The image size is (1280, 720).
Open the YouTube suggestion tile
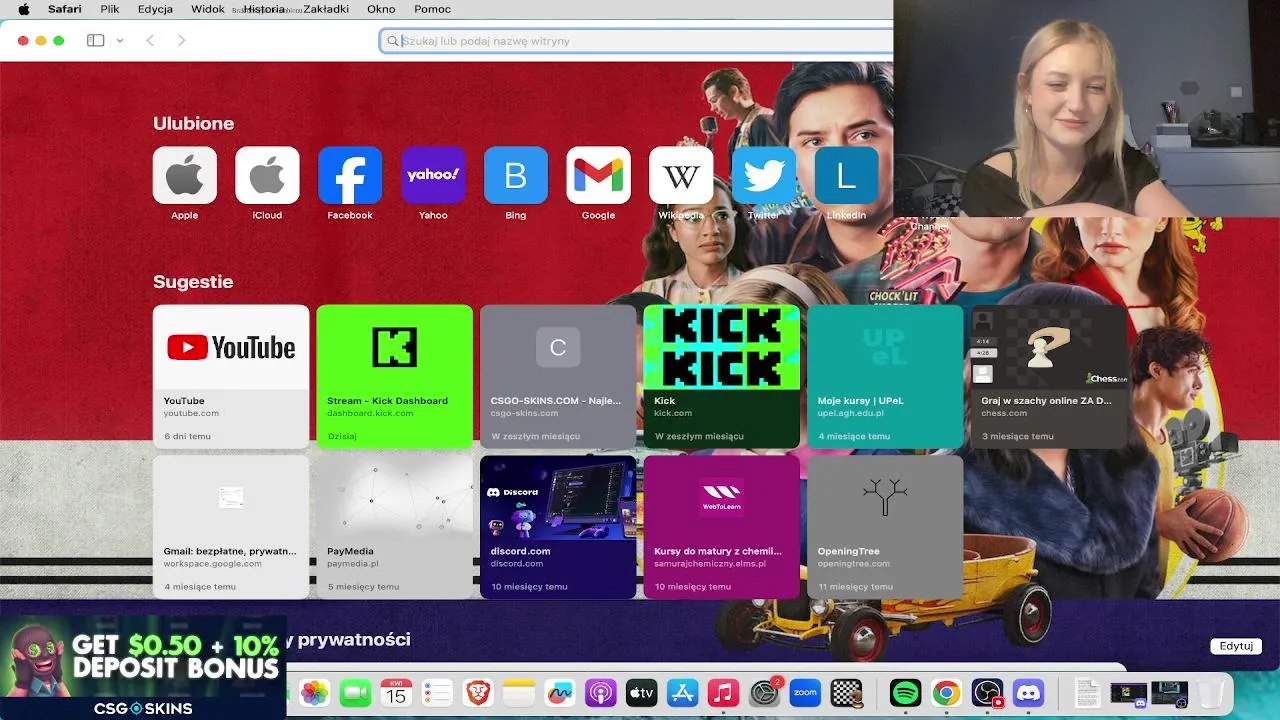231,377
